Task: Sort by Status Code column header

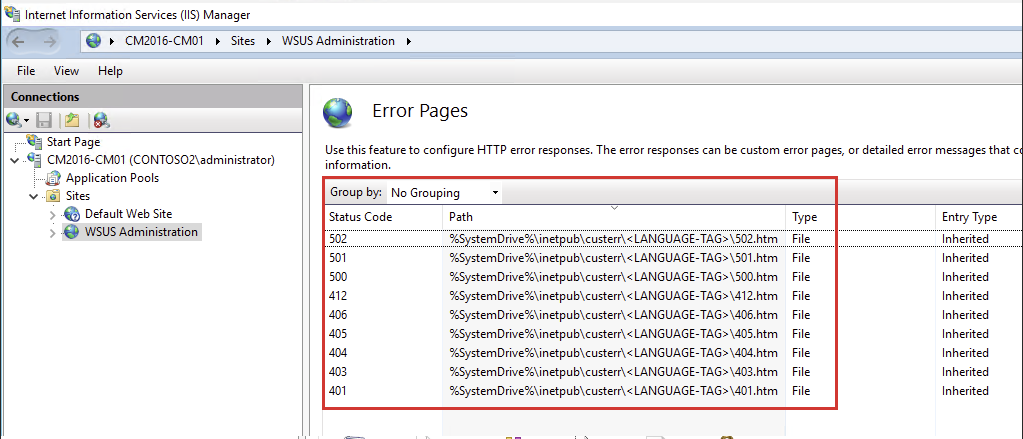Action: tap(384, 217)
